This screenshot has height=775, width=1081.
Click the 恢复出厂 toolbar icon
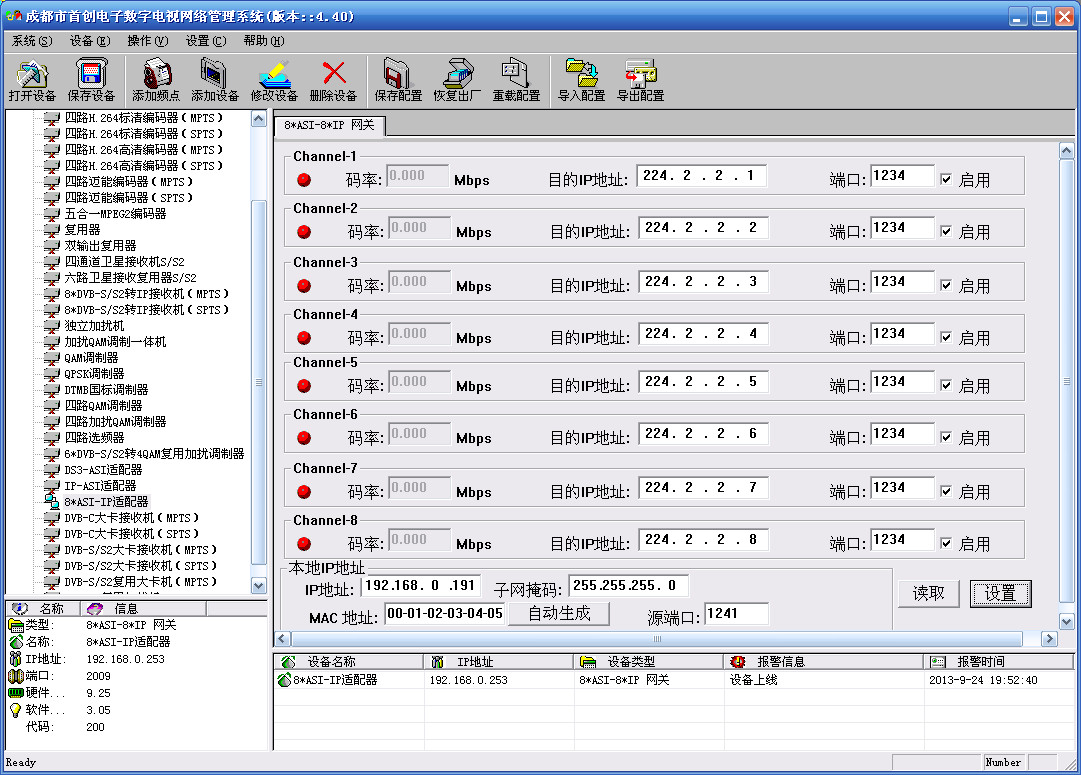[457, 74]
